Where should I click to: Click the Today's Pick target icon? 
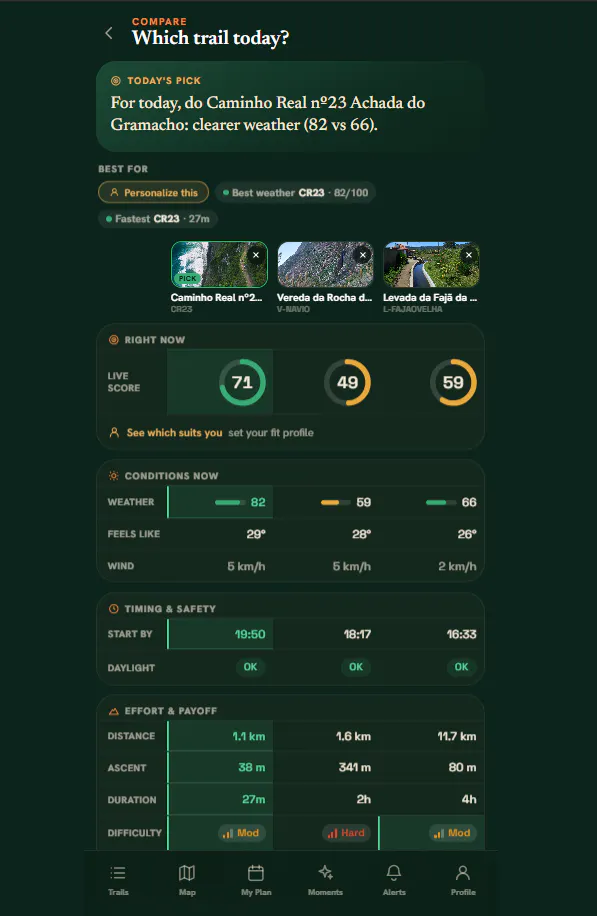click(116, 81)
